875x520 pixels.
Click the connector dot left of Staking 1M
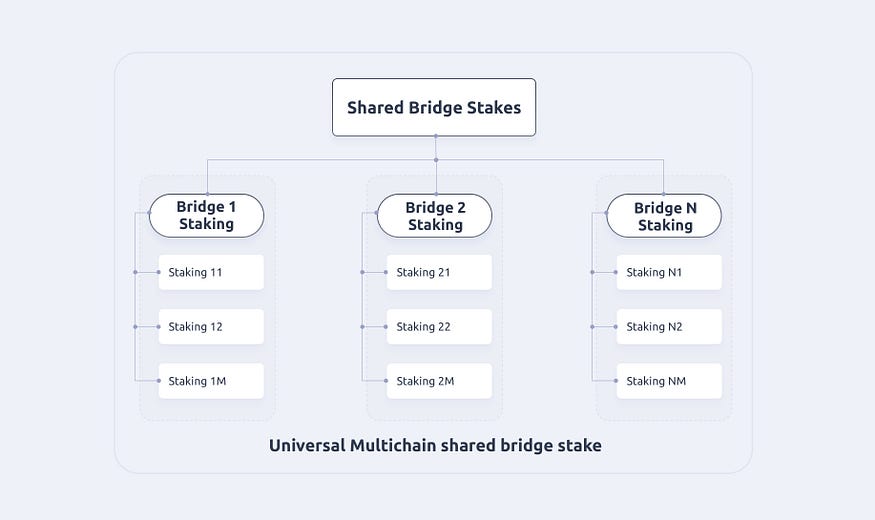pyautogui.click(x=159, y=381)
